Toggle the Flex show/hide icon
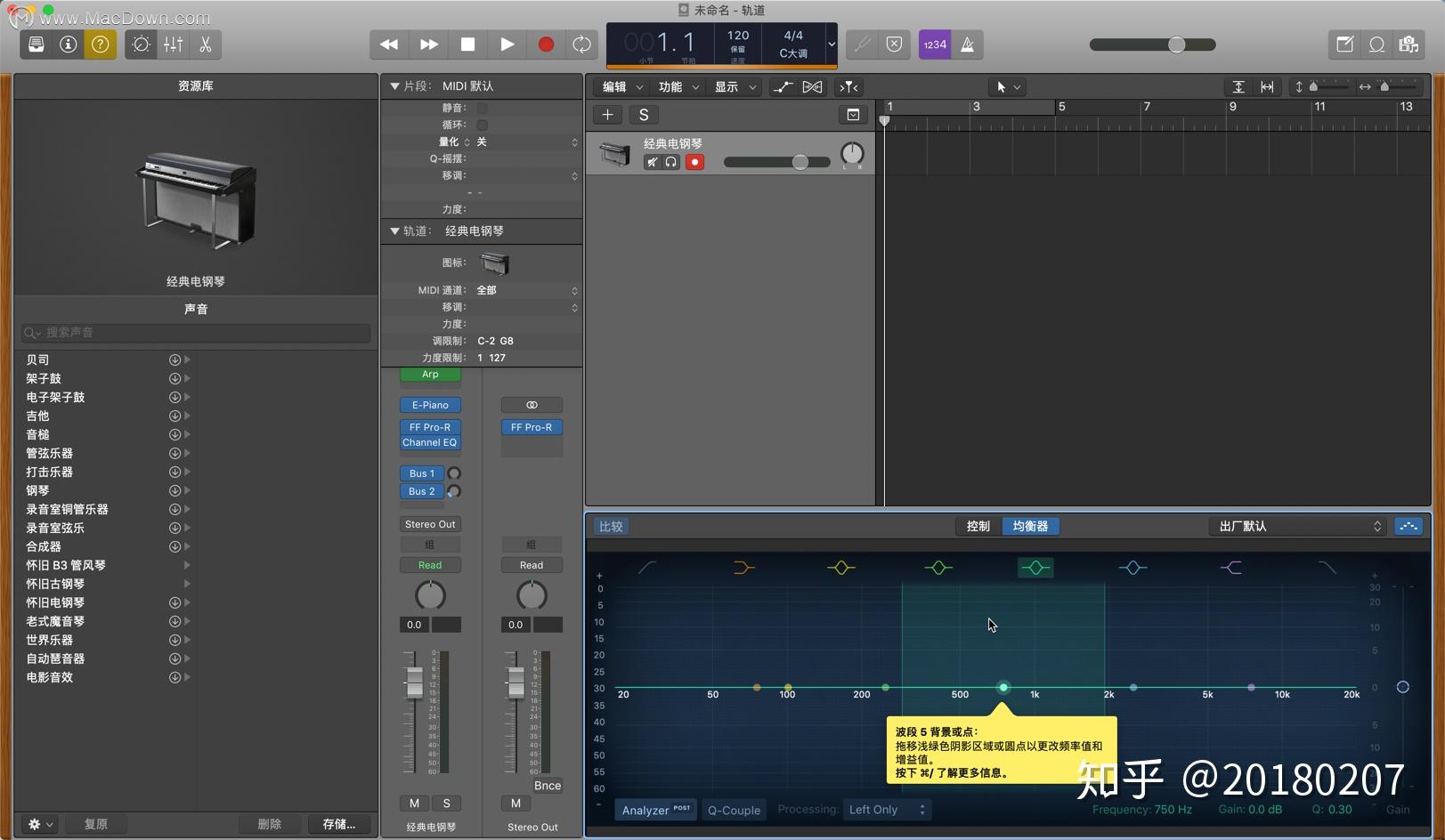Viewport: 1445px width, 840px height. click(x=812, y=86)
